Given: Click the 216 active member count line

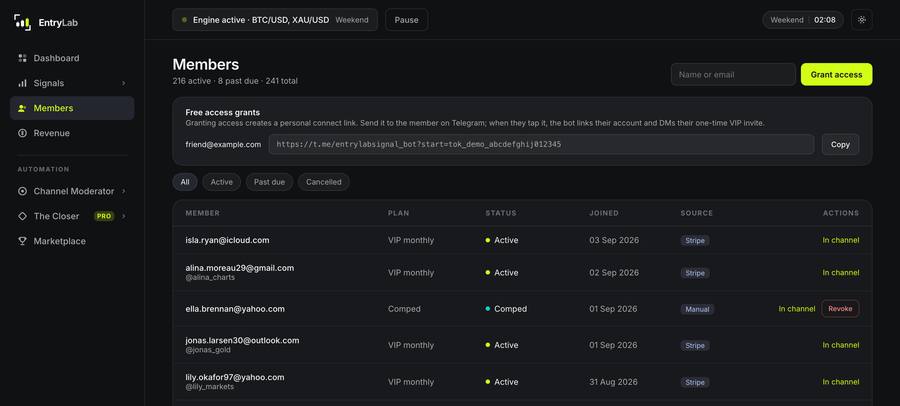Looking at the screenshot, I should click(x=235, y=81).
